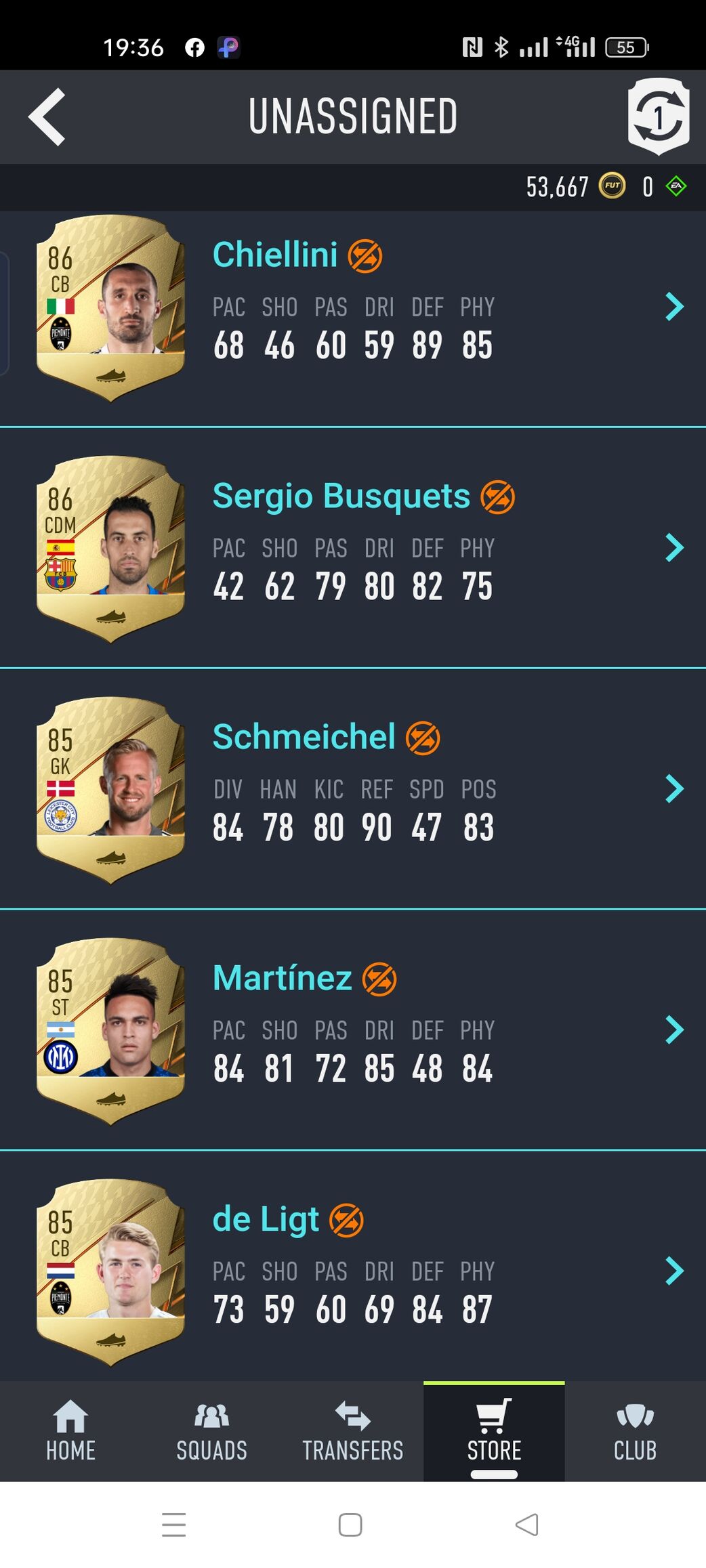
Task: Expand Martínez row chevron arrow
Action: pos(674,1030)
